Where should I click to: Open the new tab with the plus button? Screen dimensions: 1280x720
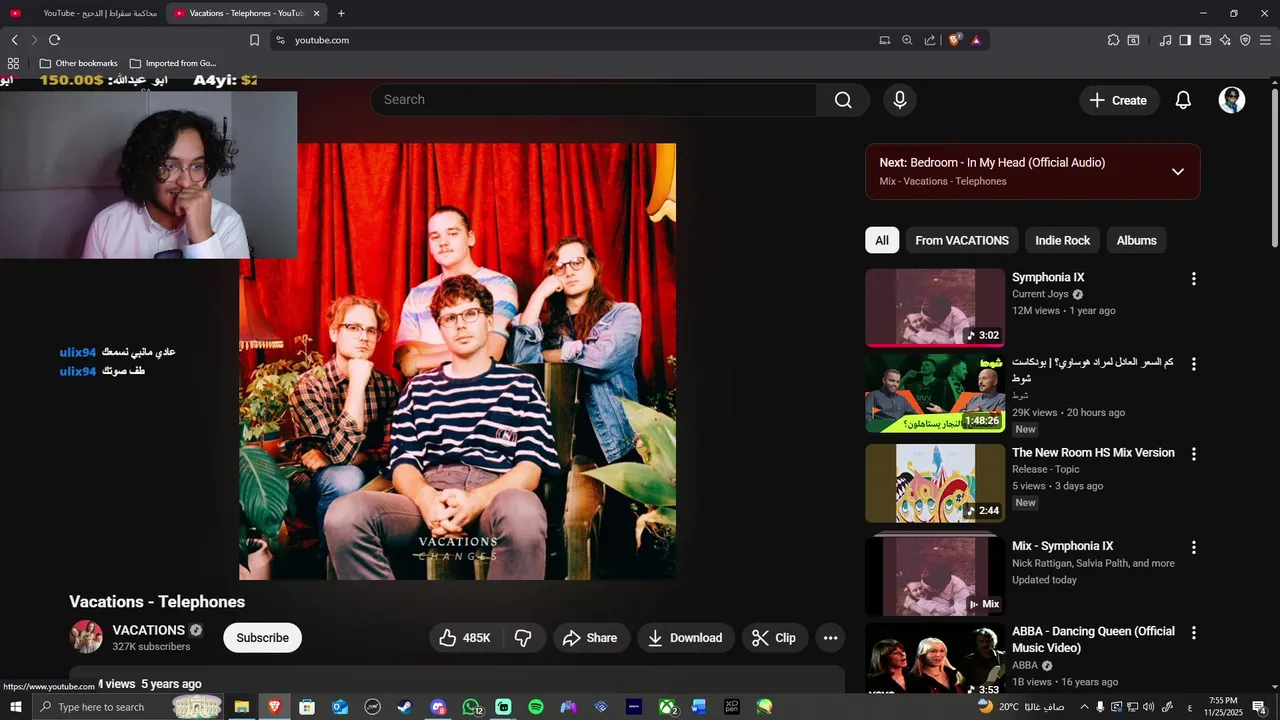coord(341,13)
